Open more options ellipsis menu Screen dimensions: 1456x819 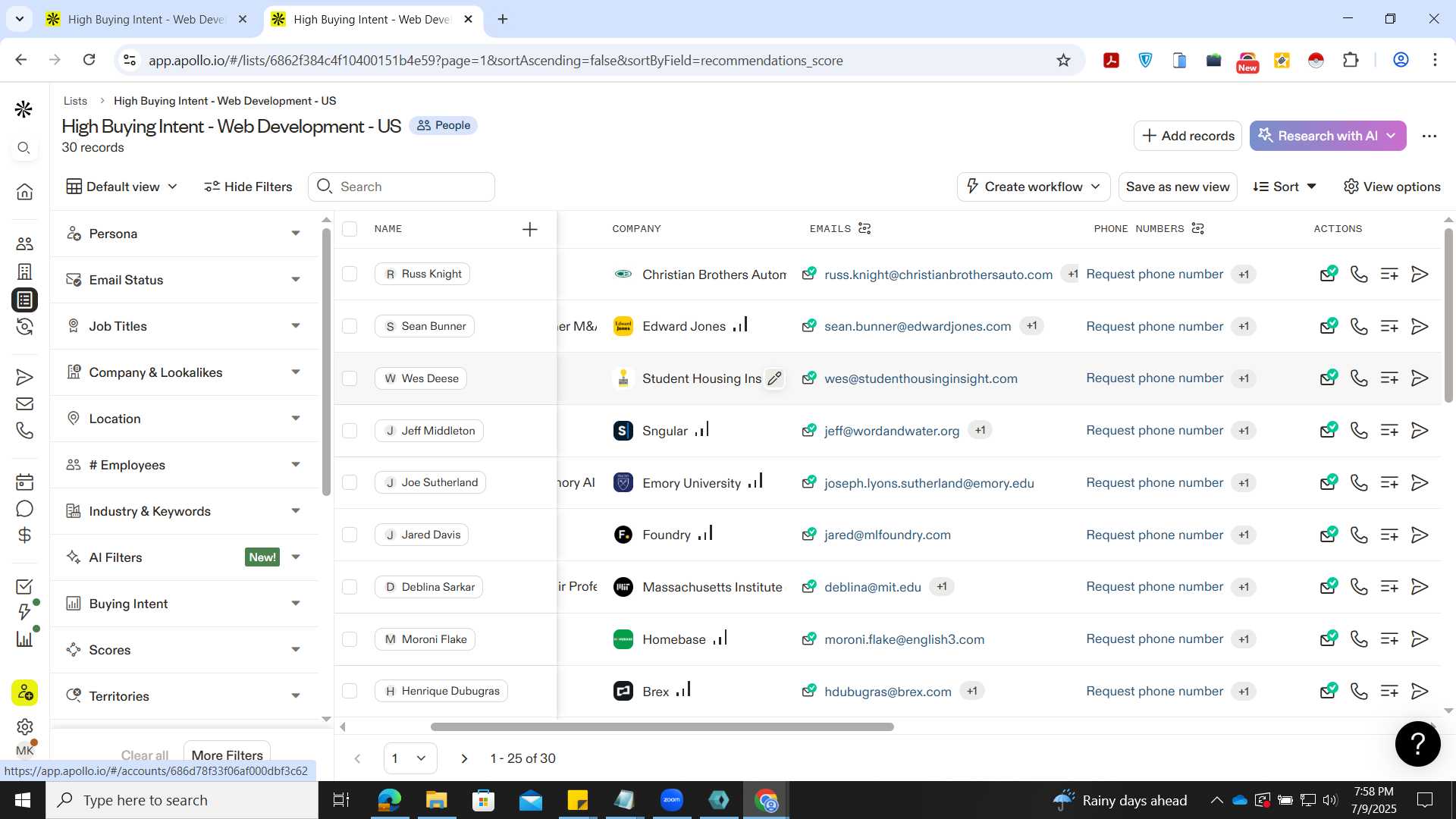tap(1429, 136)
